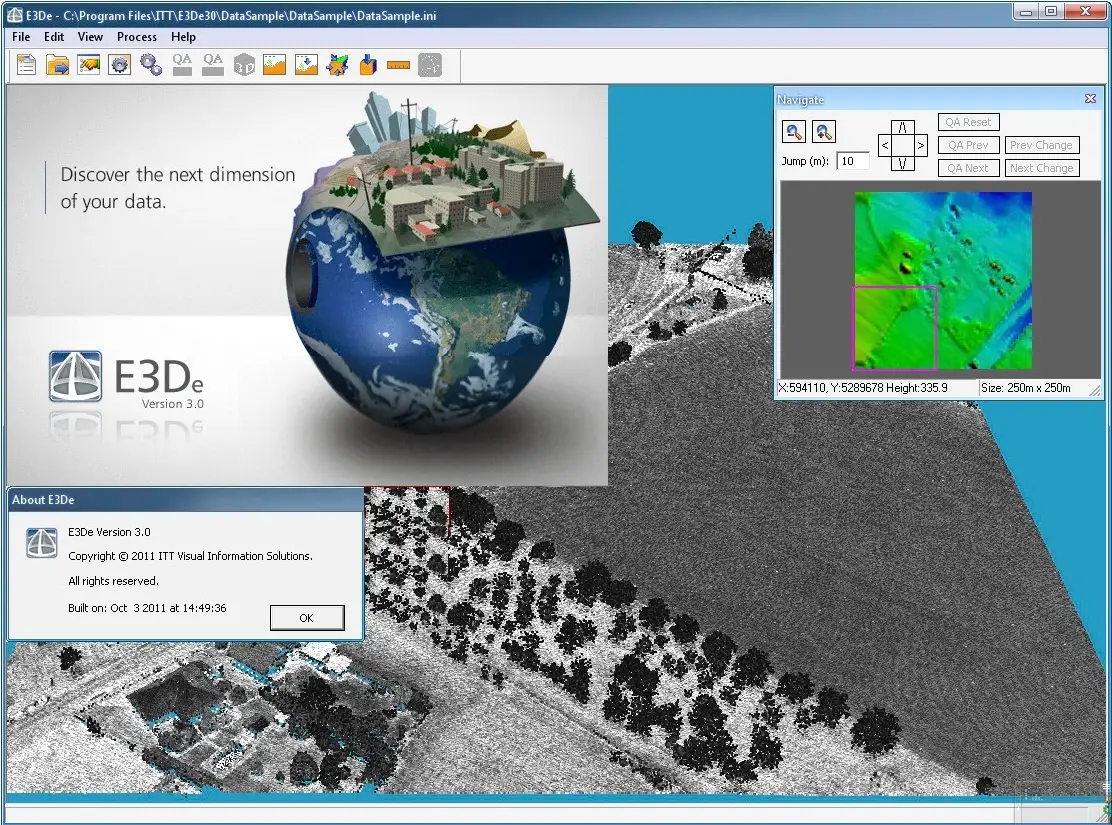Screen dimensions: 1112x825
Task: Click the 'Navigate' panel title
Action: tap(800, 100)
